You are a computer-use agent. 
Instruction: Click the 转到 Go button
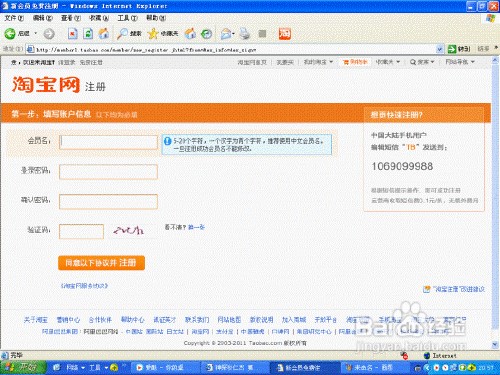(x=459, y=49)
